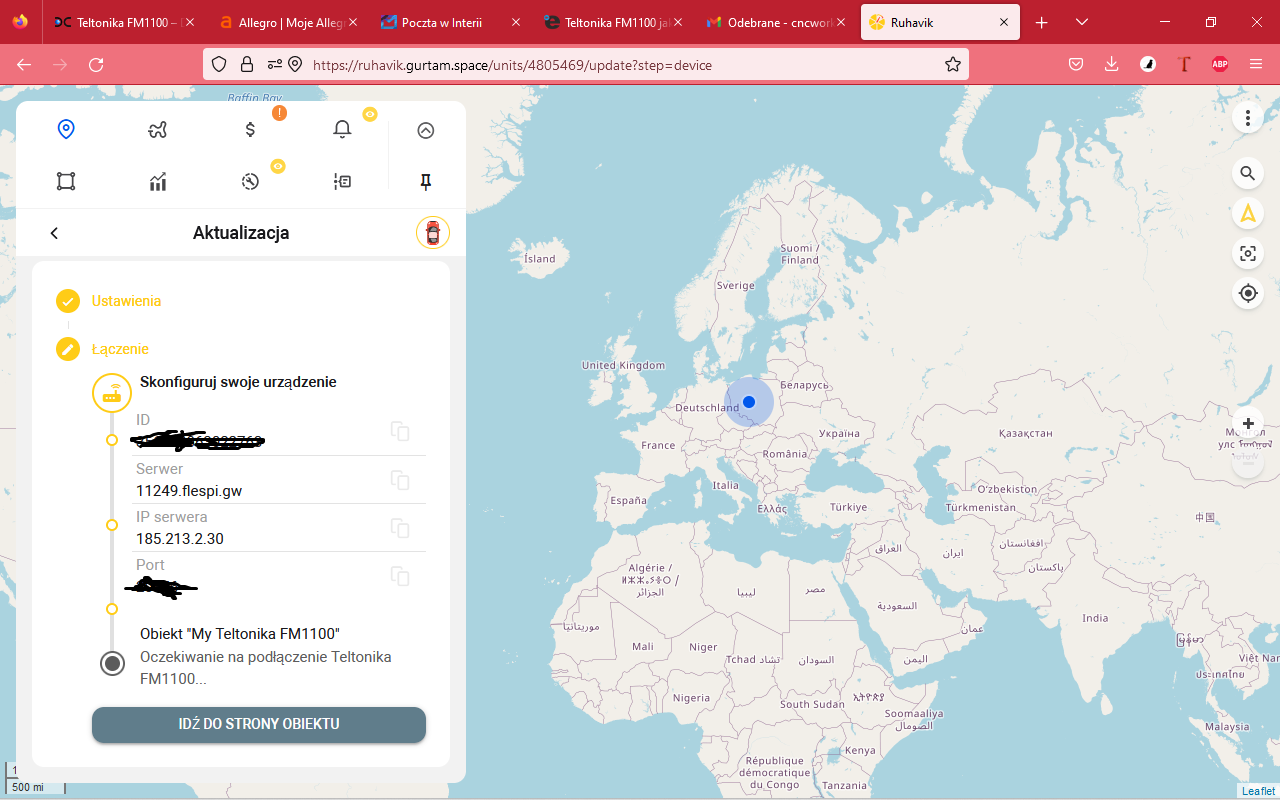Expand the list all tabs dropdown
The image size is (1280, 800).
coord(1082,22)
